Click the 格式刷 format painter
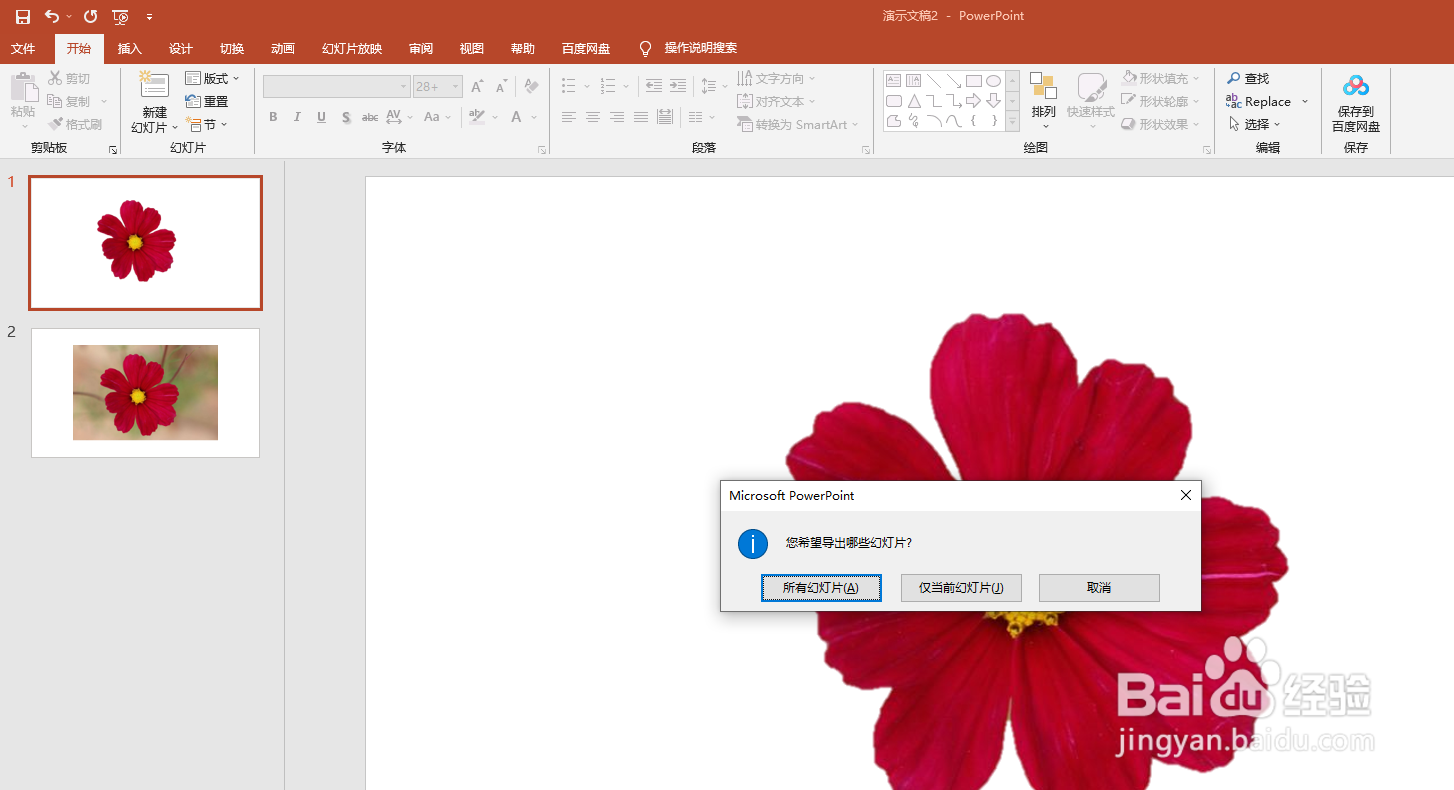Viewport: 1454px width, 790px height. [75, 124]
